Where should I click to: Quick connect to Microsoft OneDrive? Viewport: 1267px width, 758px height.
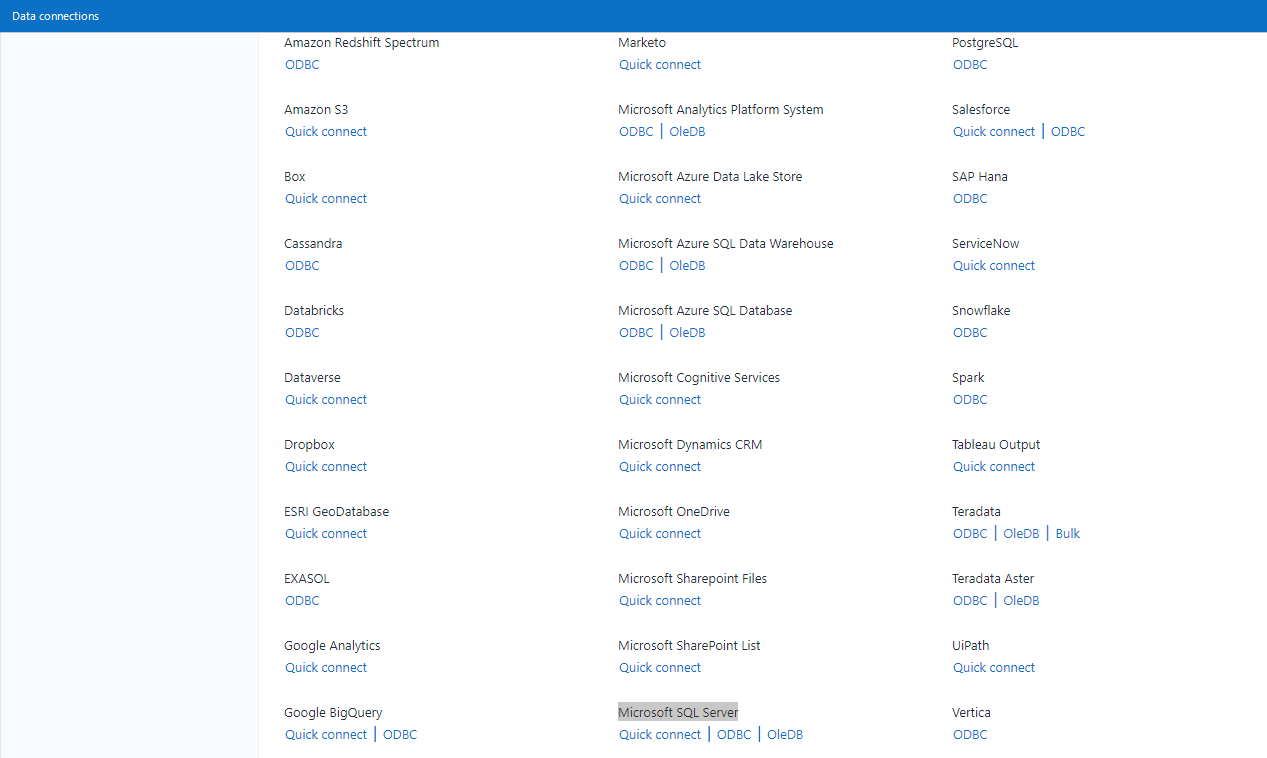point(659,533)
